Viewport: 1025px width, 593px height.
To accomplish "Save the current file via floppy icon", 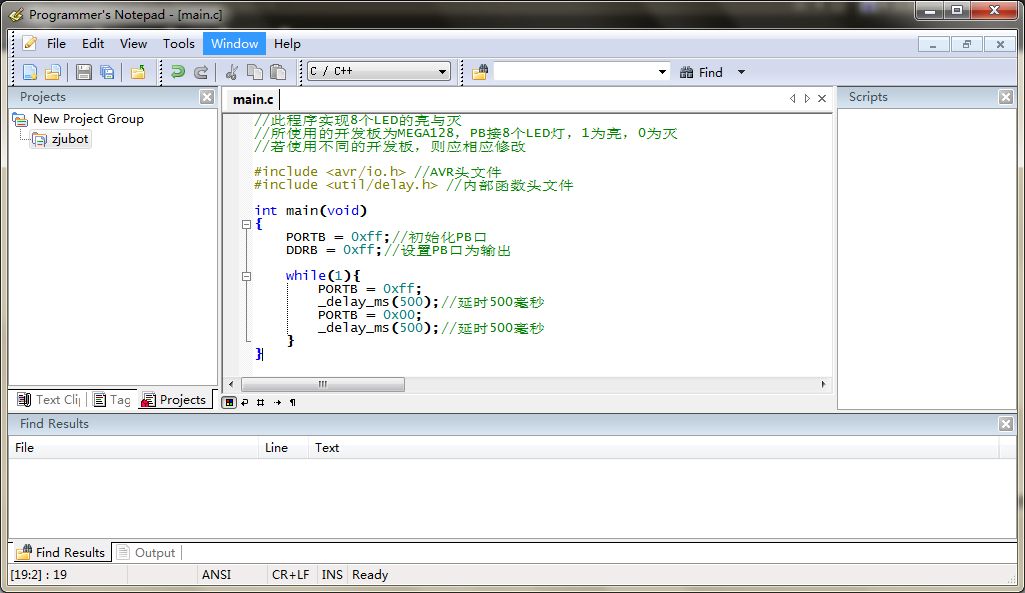I will [84, 72].
